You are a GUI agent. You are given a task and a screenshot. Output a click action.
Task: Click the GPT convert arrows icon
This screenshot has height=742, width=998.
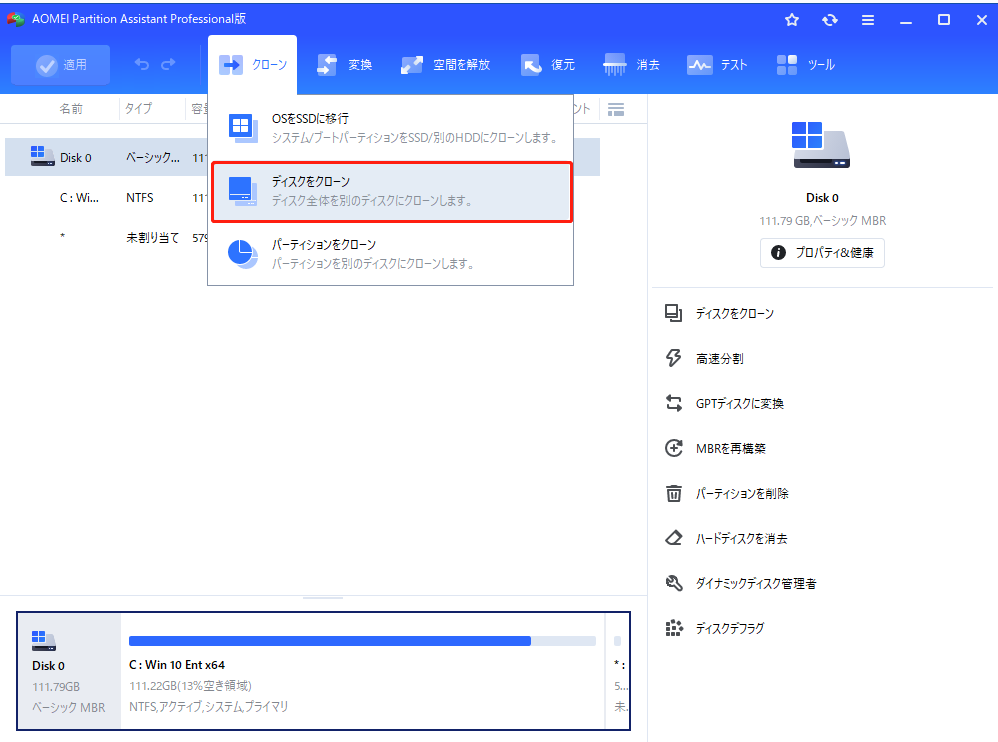pyautogui.click(x=673, y=403)
